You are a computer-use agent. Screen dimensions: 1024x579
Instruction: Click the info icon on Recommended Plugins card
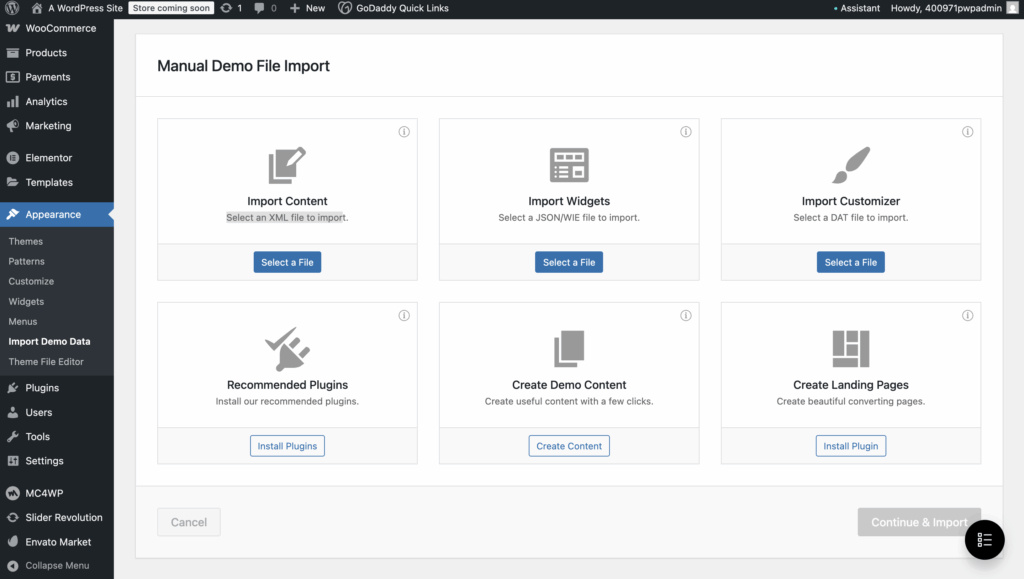point(404,315)
